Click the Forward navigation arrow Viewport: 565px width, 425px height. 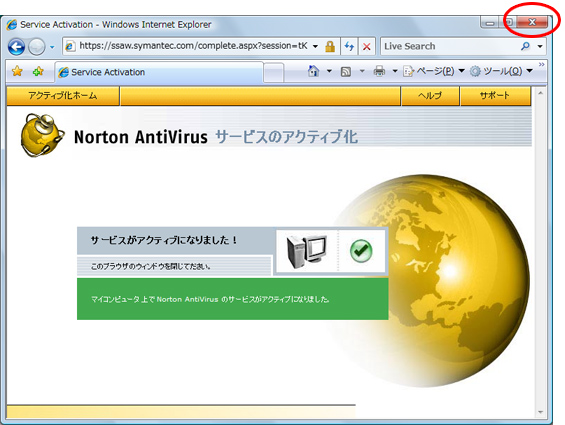(x=36, y=47)
